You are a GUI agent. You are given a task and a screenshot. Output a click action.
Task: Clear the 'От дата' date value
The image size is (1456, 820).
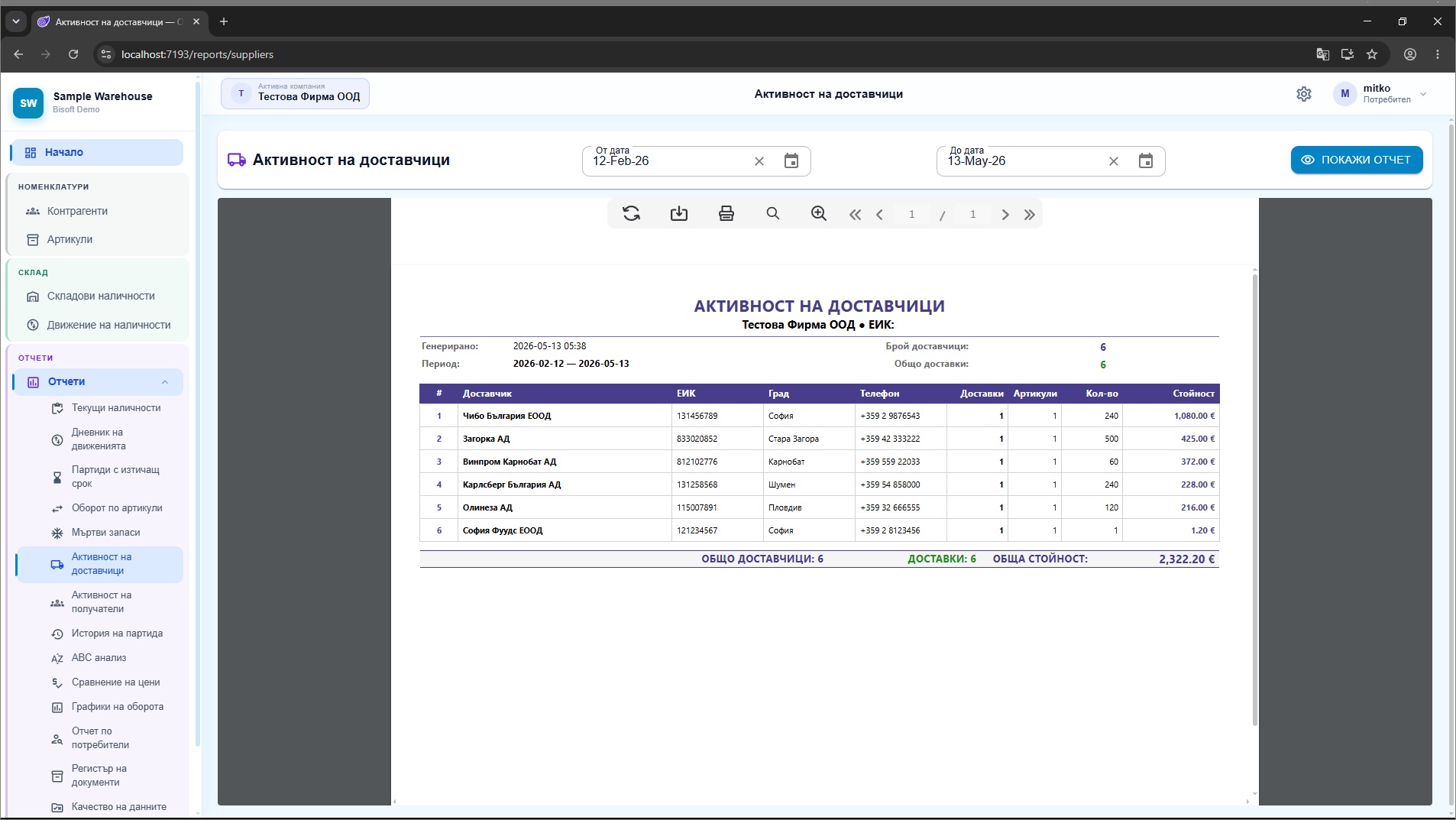point(759,161)
